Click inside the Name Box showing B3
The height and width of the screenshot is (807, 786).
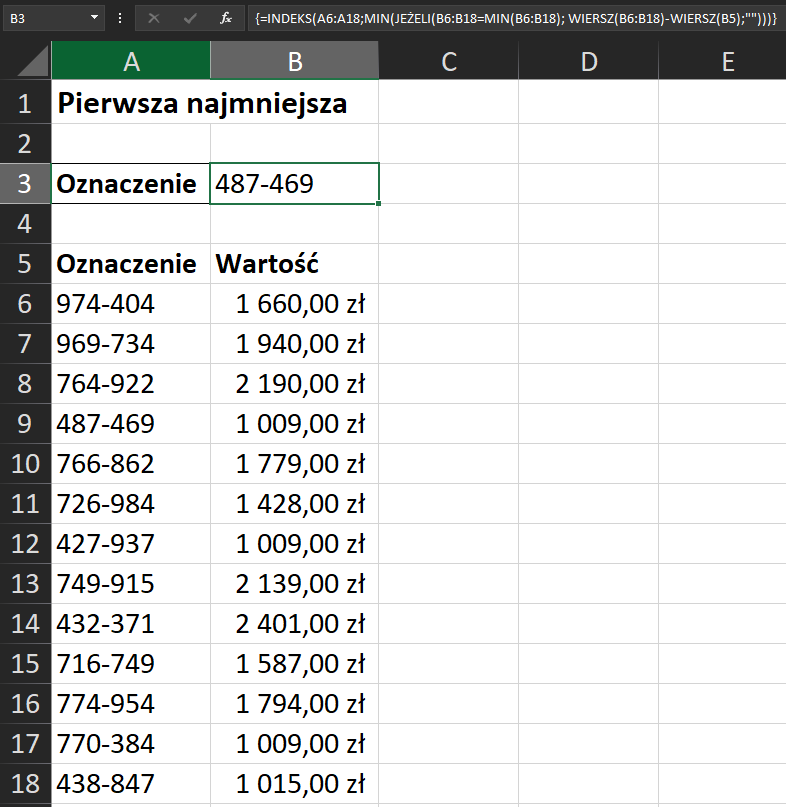tap(45, 18)
